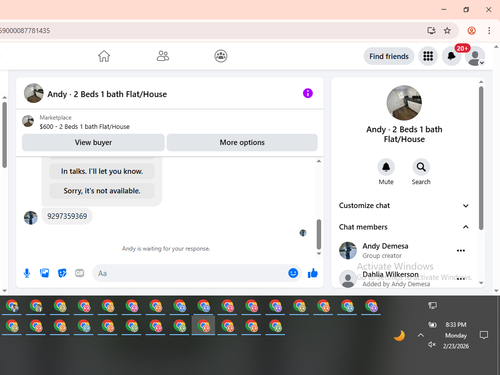Viewport: 500px width, 375px height.
Task: Open the emoji picker smiley icon
Action: tap(293, 273)
